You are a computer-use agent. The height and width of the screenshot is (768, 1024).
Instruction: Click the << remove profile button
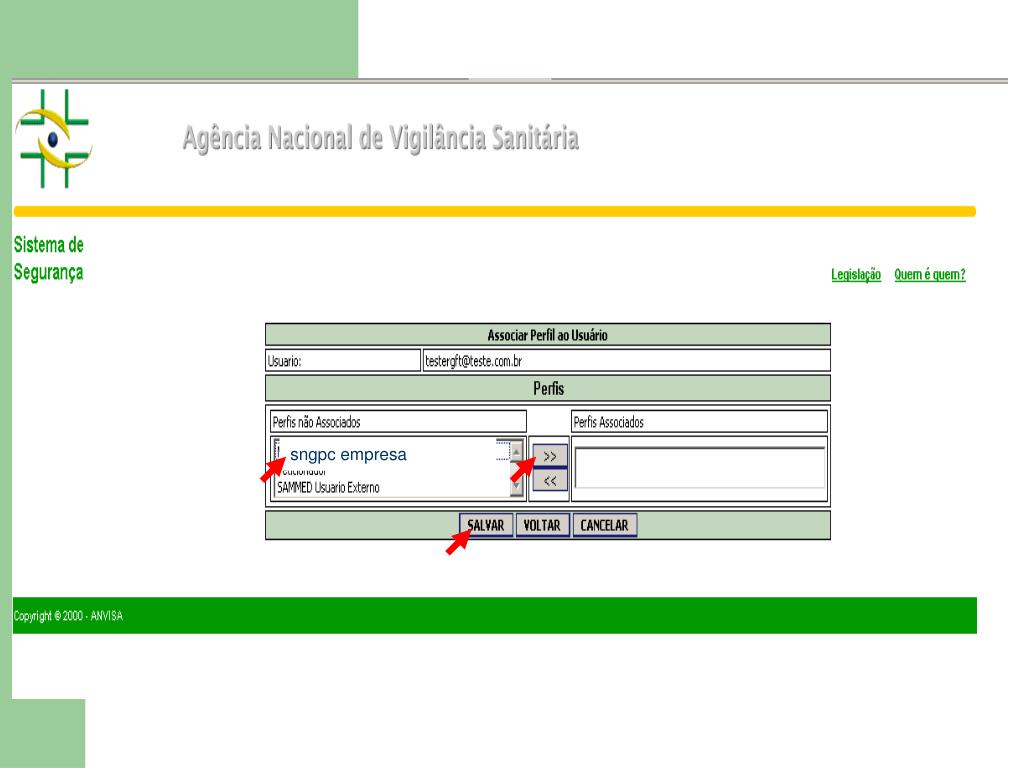pyautogui.click(x=550, y=481)
